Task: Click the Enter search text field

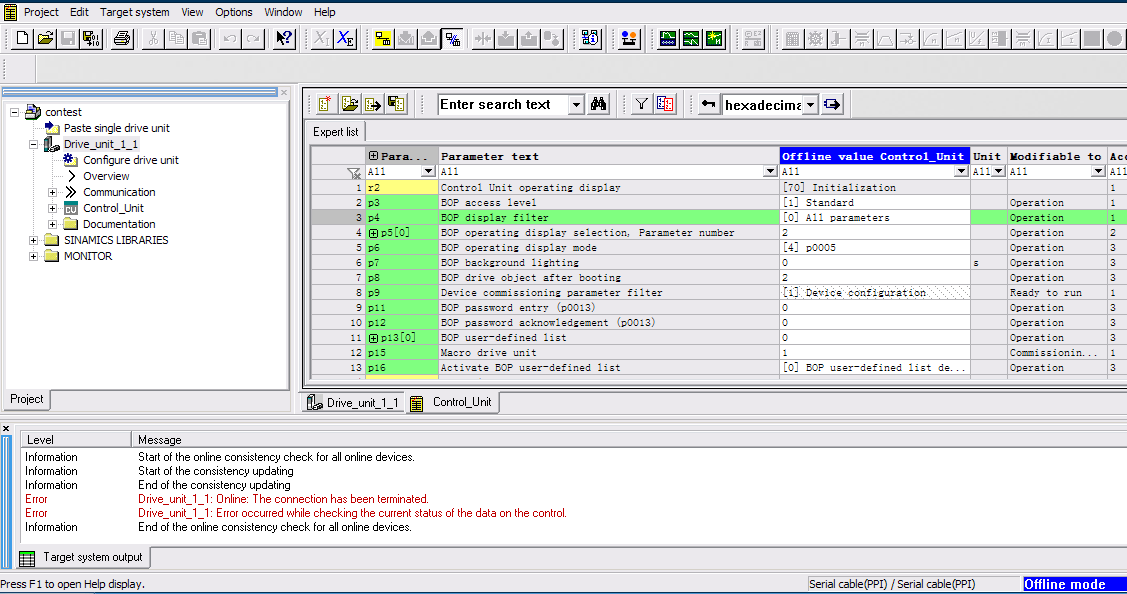Action: point(503,105)
